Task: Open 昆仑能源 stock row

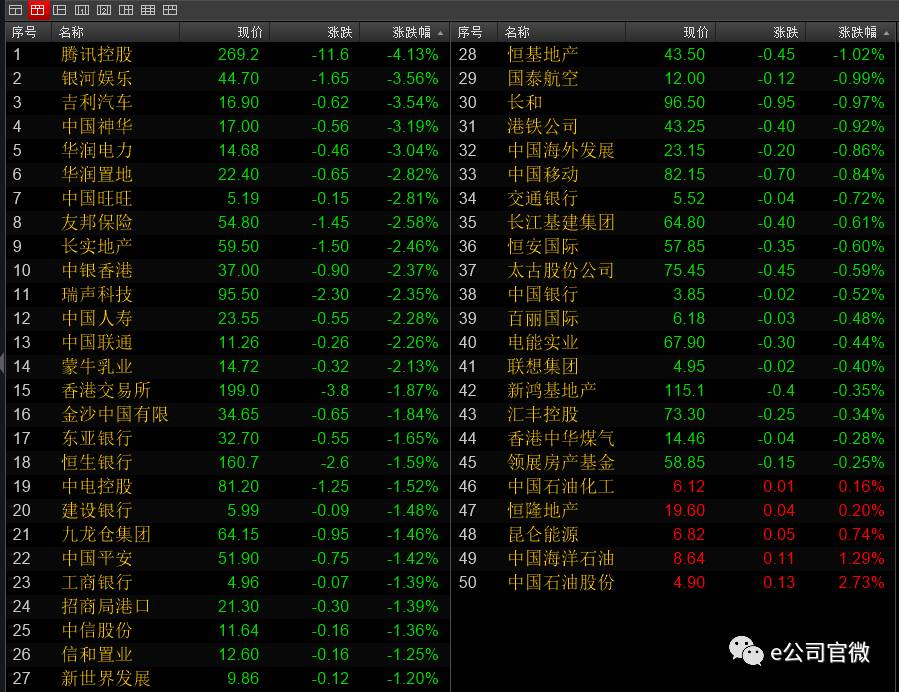Action: point(673,534)
